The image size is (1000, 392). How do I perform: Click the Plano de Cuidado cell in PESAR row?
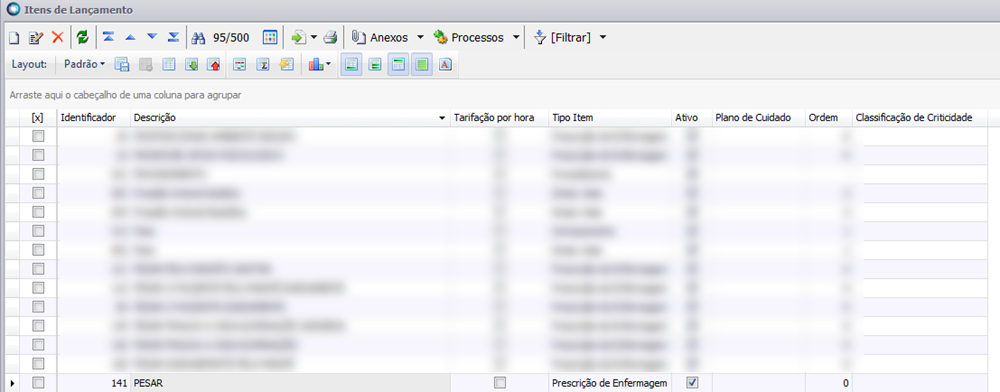click(x=758, y=383)
